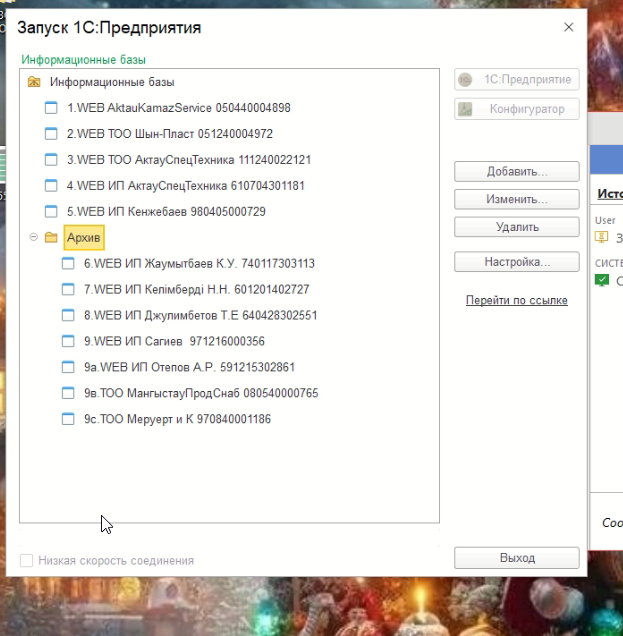The image size is (623, 636).
Task: Collapse the Архив folder group
Action: [34, 237]
